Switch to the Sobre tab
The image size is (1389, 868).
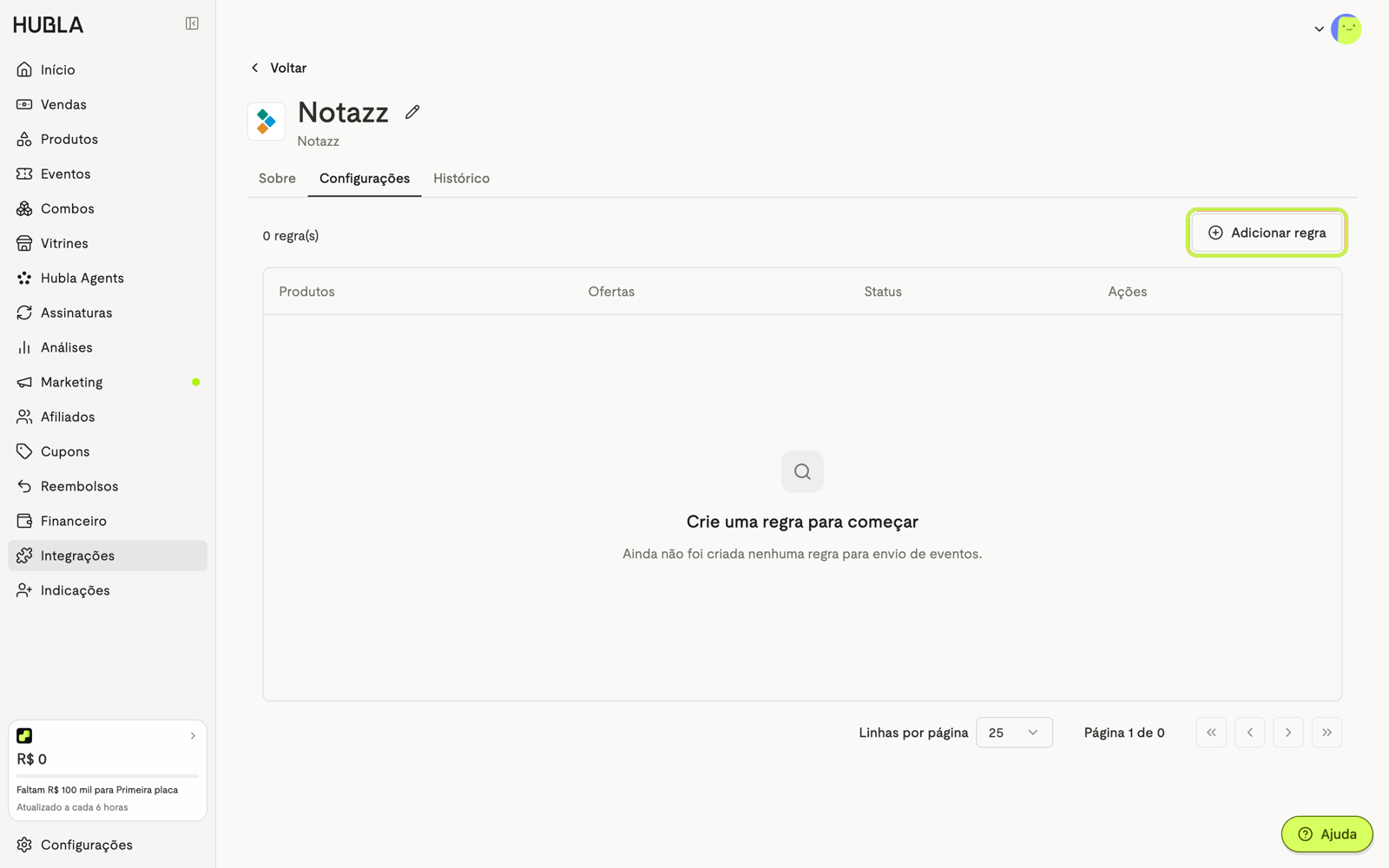(277, 178)
